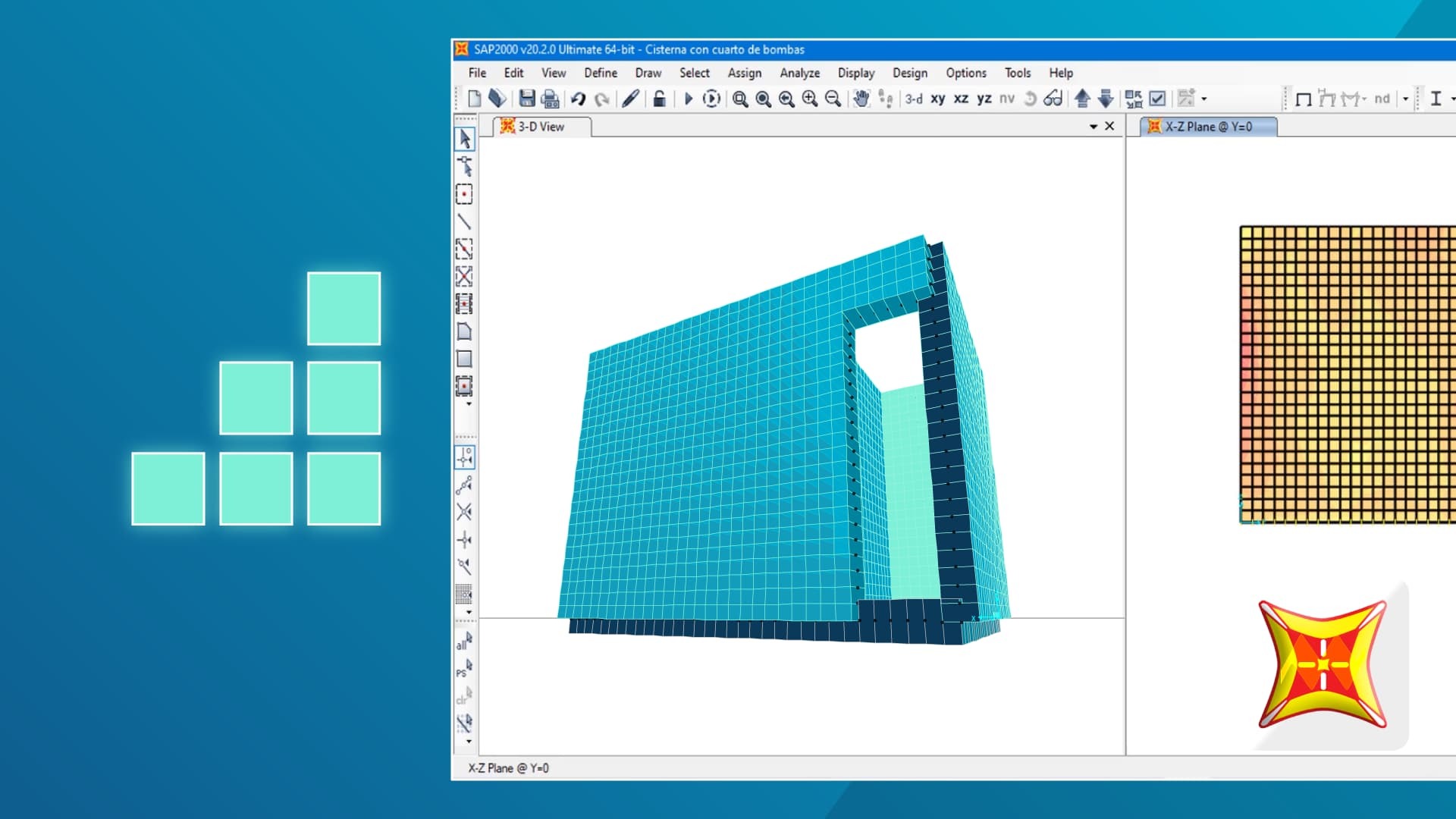The height and width of the screenshot is (819, 1456).
Task: Select the pointer arrow tool in side toolbar
Action: [x=464, y=139]
